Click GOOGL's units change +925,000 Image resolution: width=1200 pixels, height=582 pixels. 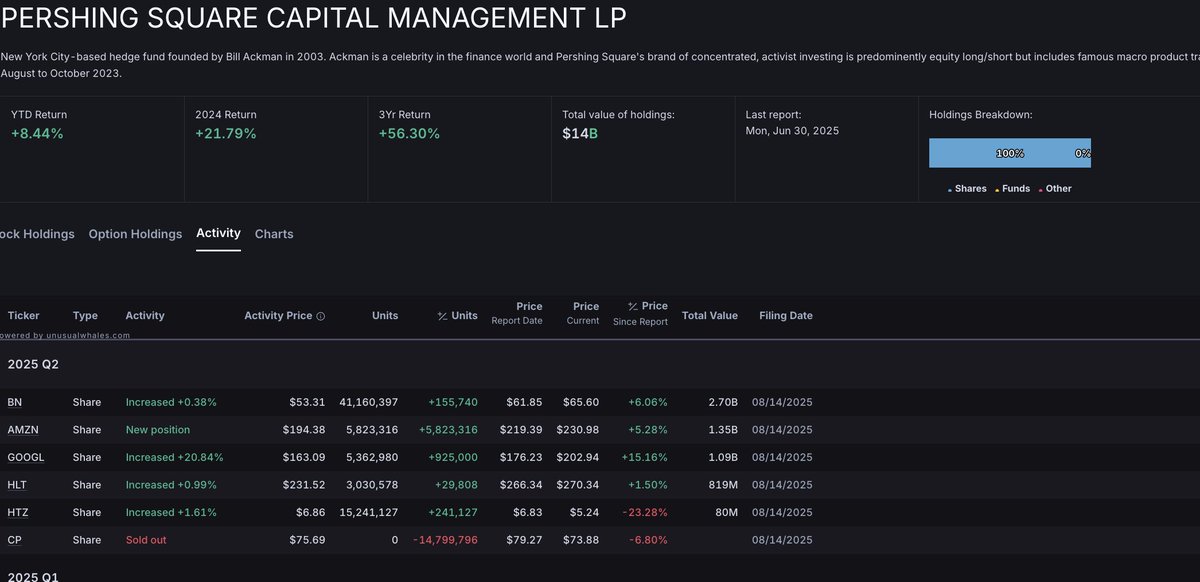click(x=454, y=457)
